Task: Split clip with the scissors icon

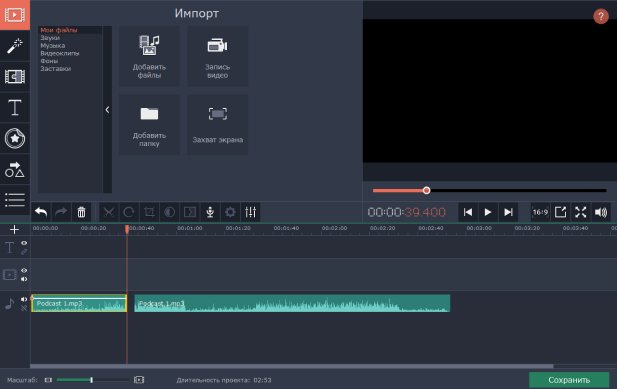Action: click(109, 212)
